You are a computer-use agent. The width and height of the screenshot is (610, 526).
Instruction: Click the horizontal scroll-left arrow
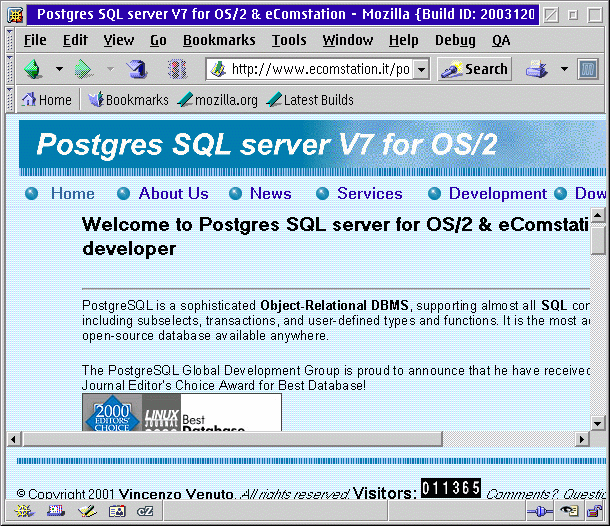coord(14,440)
